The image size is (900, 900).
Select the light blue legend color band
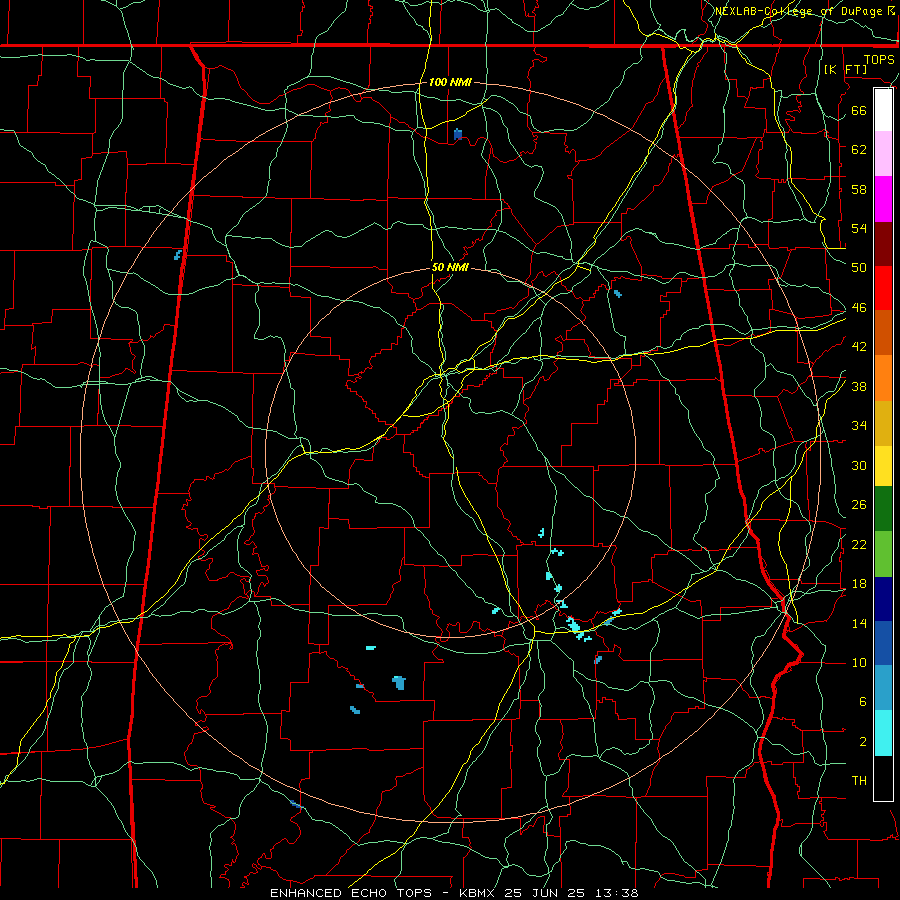point(883,688)
